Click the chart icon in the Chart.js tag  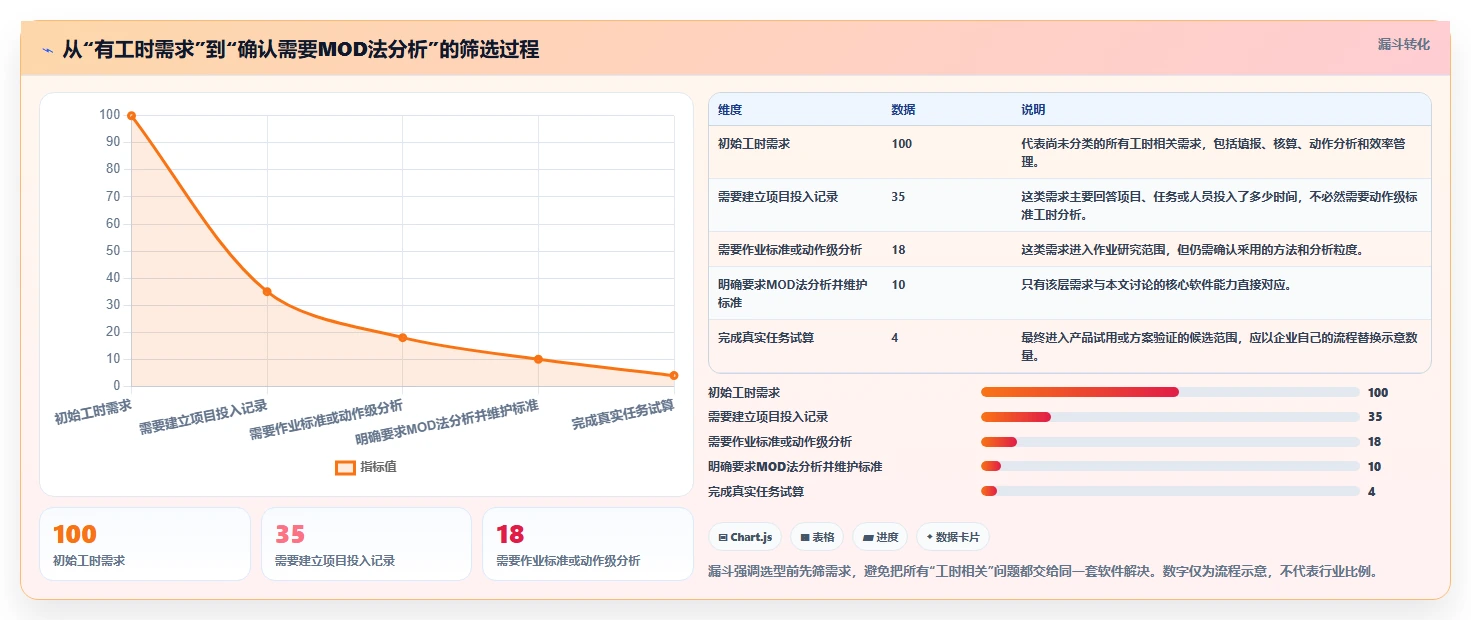point(723,537)
